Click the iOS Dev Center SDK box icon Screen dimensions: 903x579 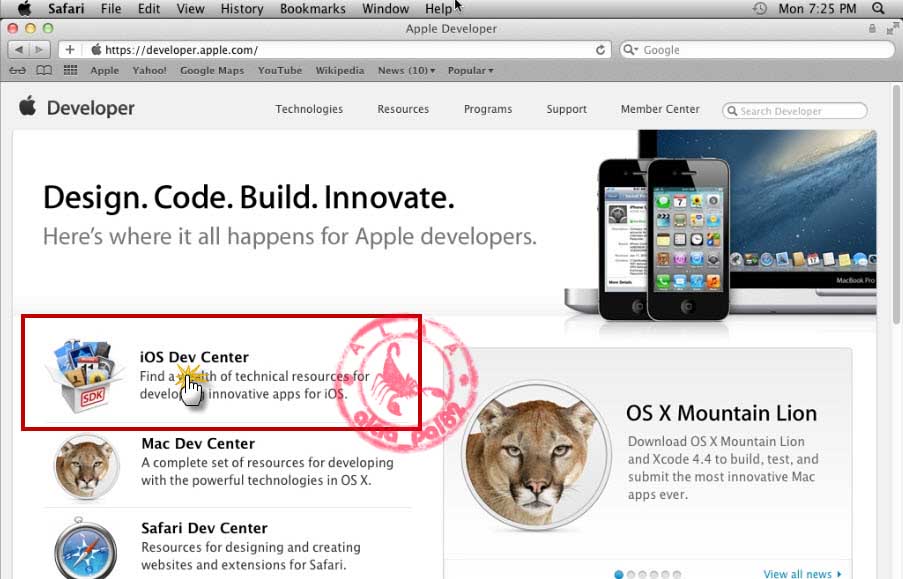click(x=85, y=375)
